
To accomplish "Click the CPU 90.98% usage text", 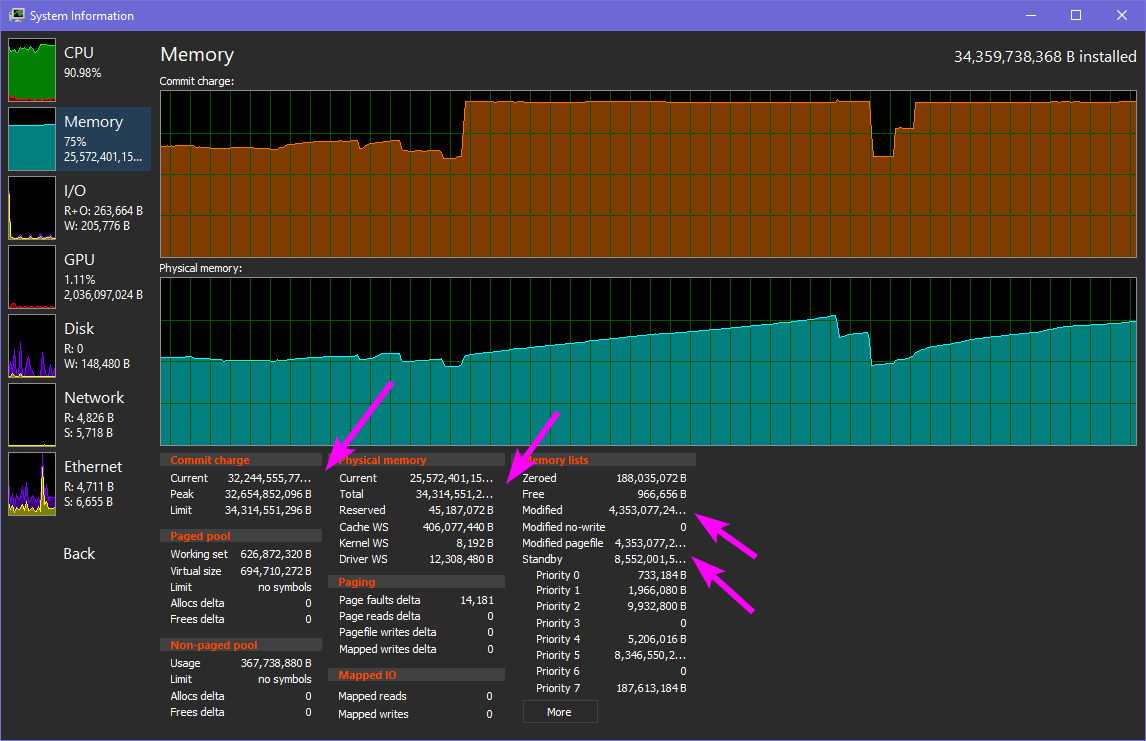I will [x=83, y=73].
